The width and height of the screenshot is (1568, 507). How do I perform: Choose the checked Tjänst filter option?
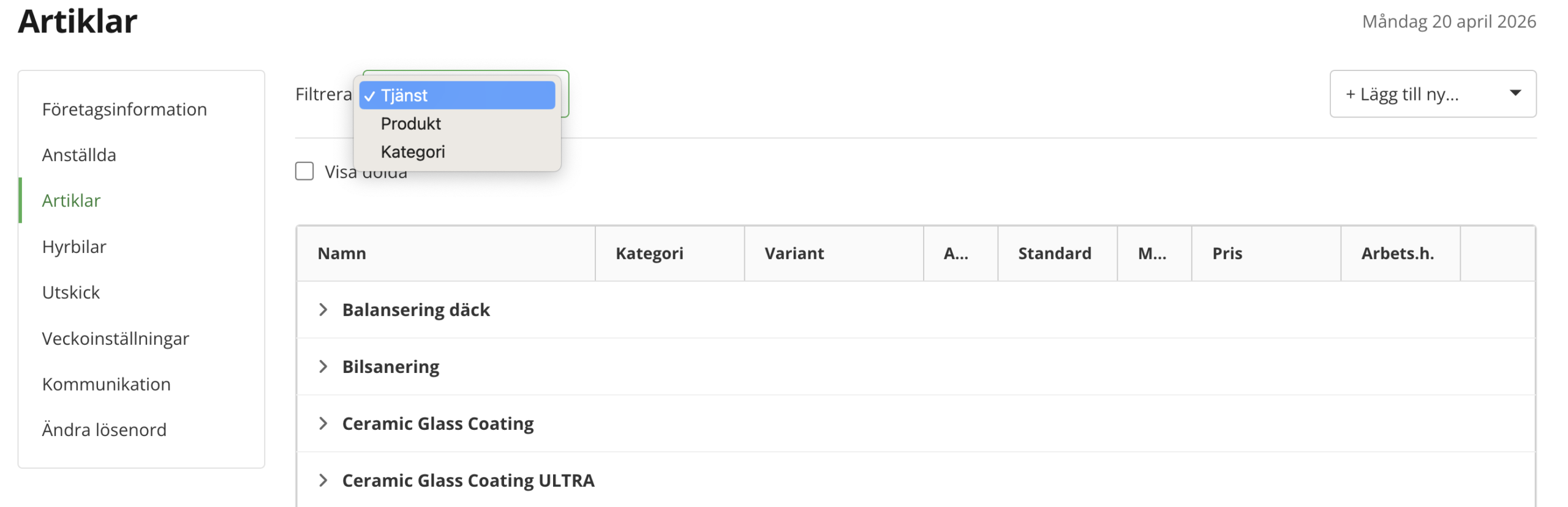click(x=456, y=96)
